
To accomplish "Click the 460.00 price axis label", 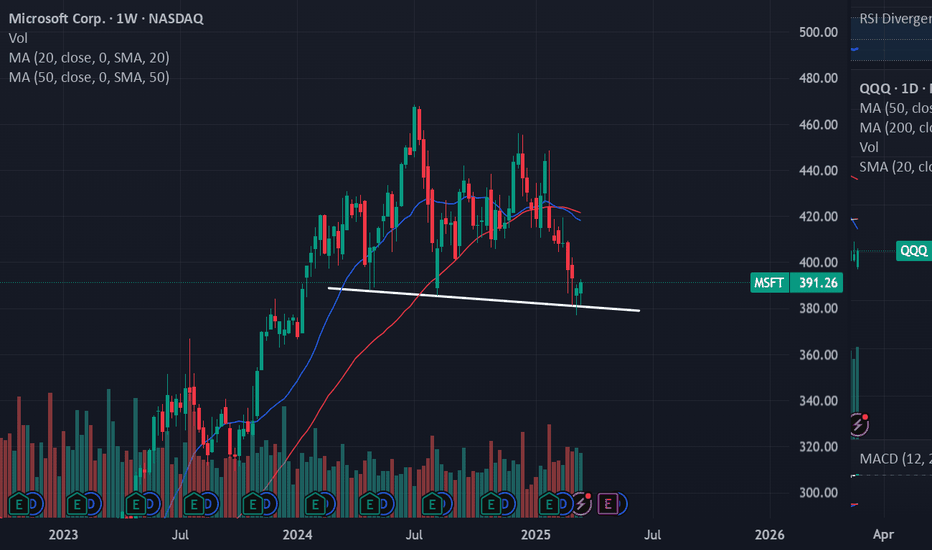I will (x=818, y=124).
